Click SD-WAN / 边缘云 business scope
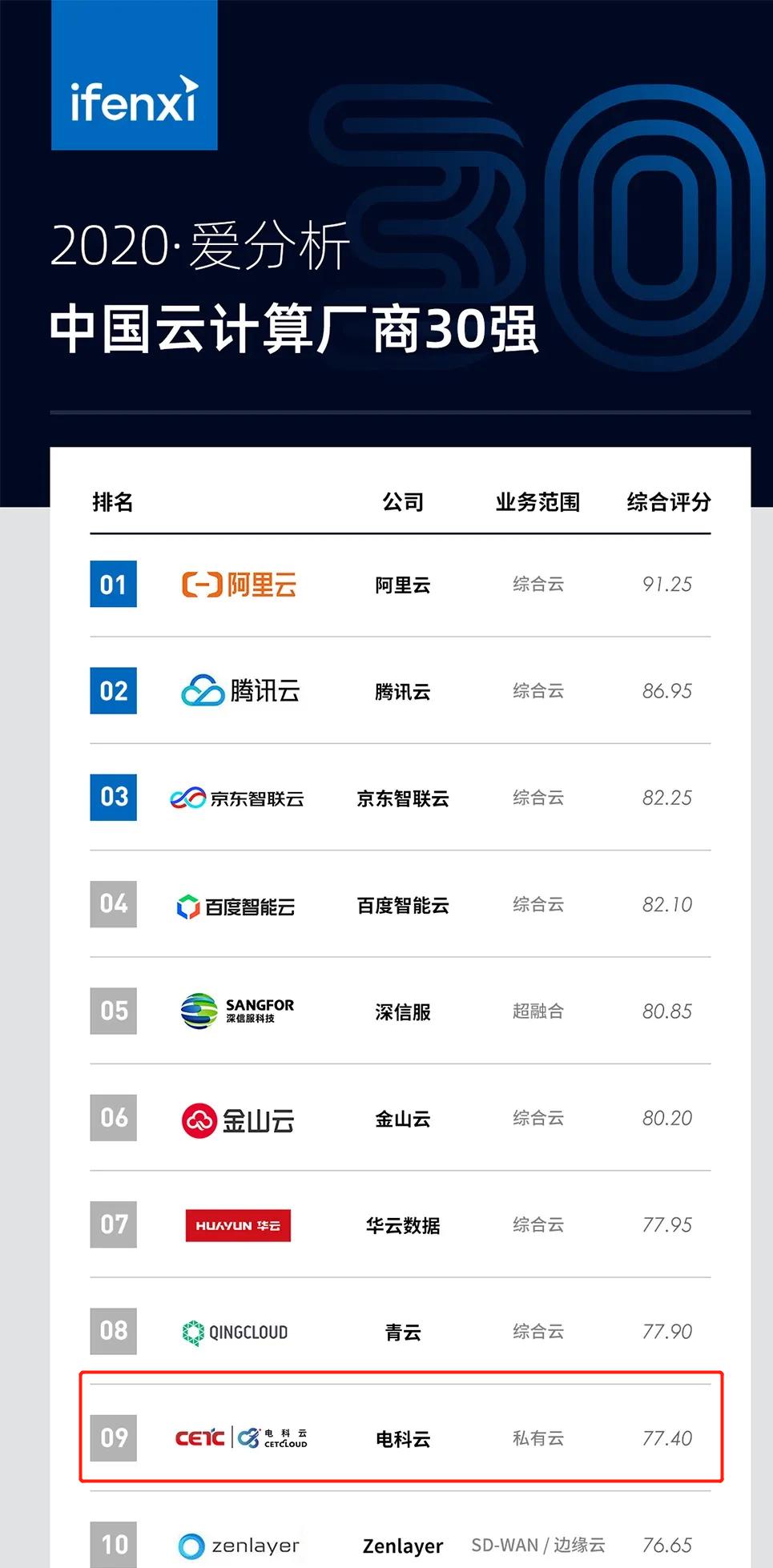Image resolution: width=773 pixels, height=1568 pixels. pos(538,1546)
